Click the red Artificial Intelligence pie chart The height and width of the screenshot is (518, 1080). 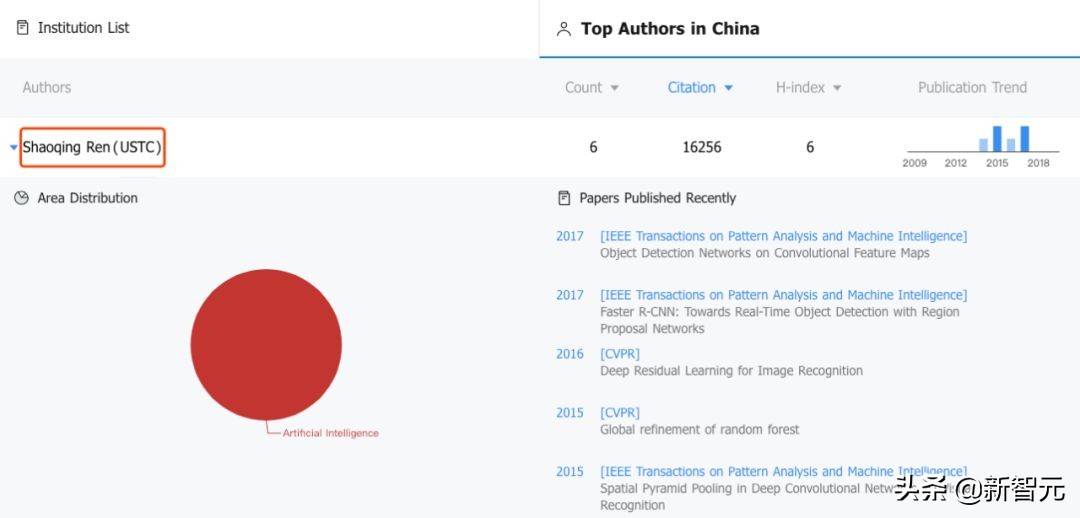click(x=266, y=344)
